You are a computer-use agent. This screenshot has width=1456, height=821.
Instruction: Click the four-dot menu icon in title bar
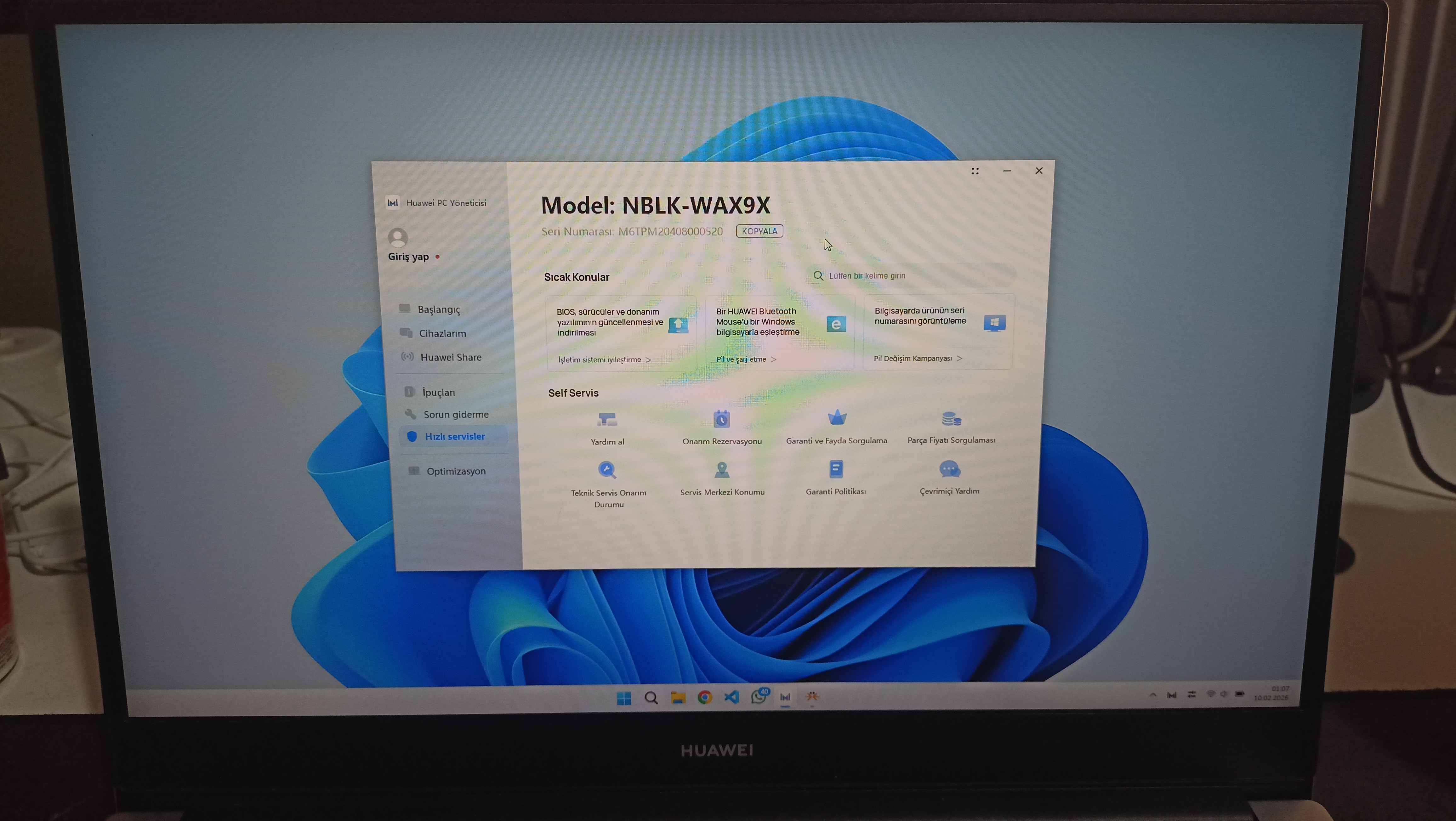click(975, 171)
